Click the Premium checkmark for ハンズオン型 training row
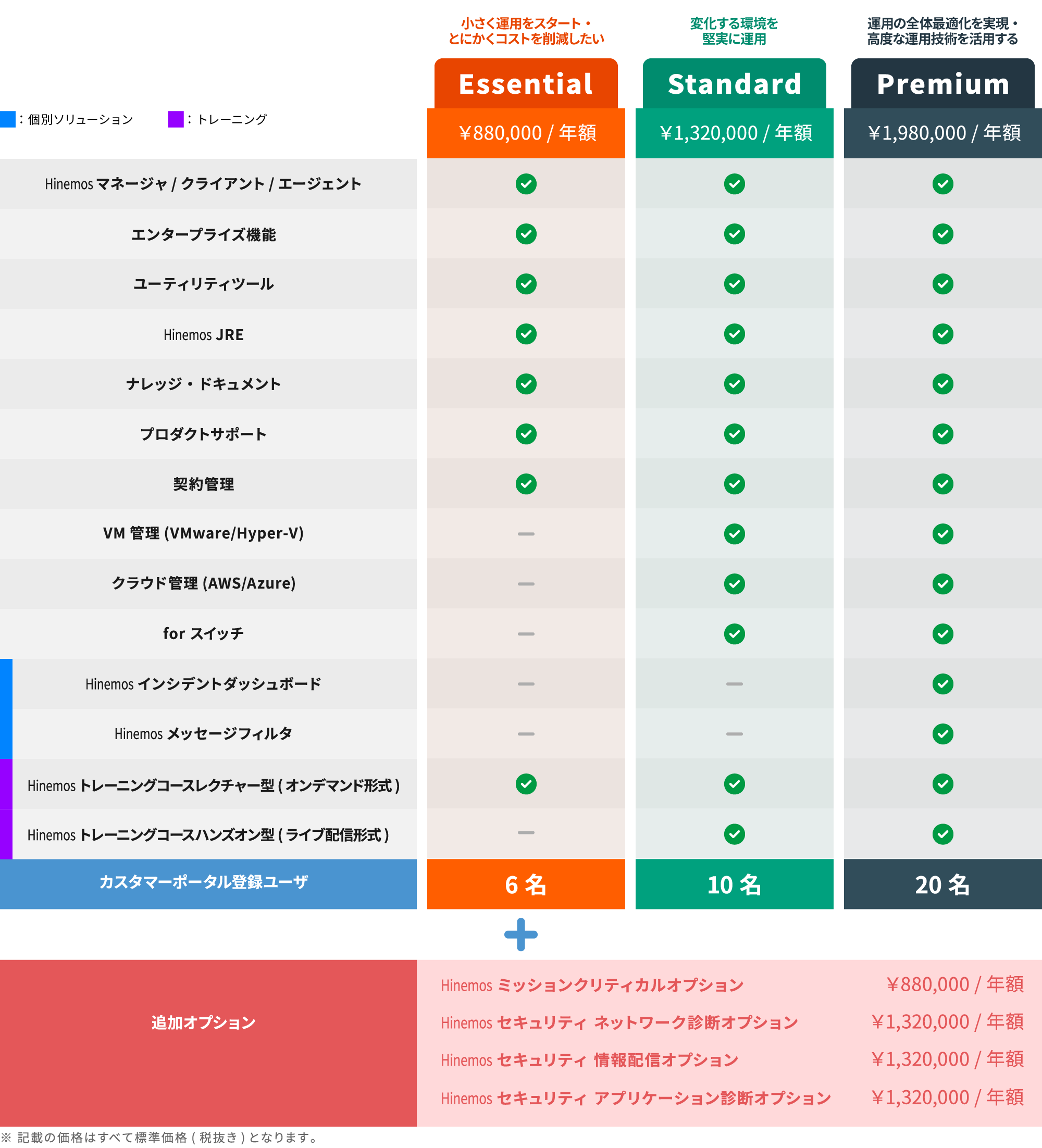 (943, 834)
